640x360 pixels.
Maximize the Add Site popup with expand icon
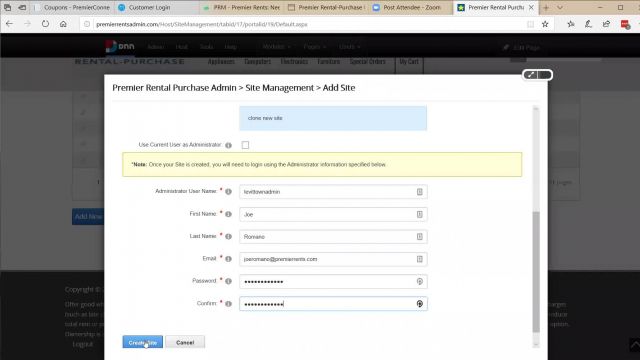click(530, 75)
